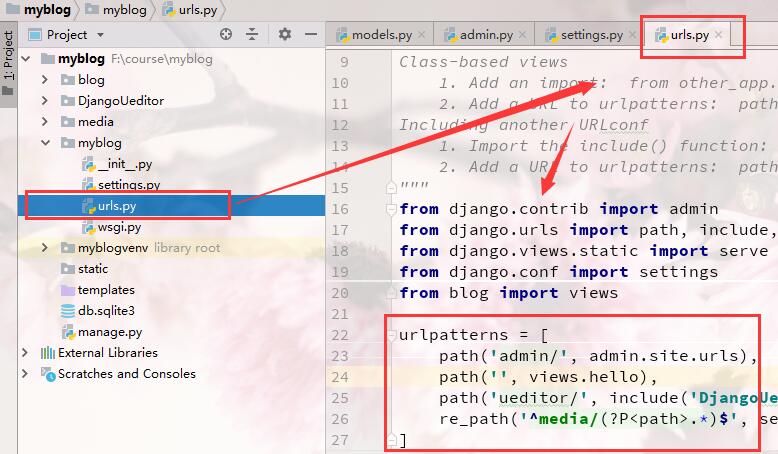Switch to the admin.py tab
Image resolution: width=778 pixels, height=454 pixels.
(479, 35)
